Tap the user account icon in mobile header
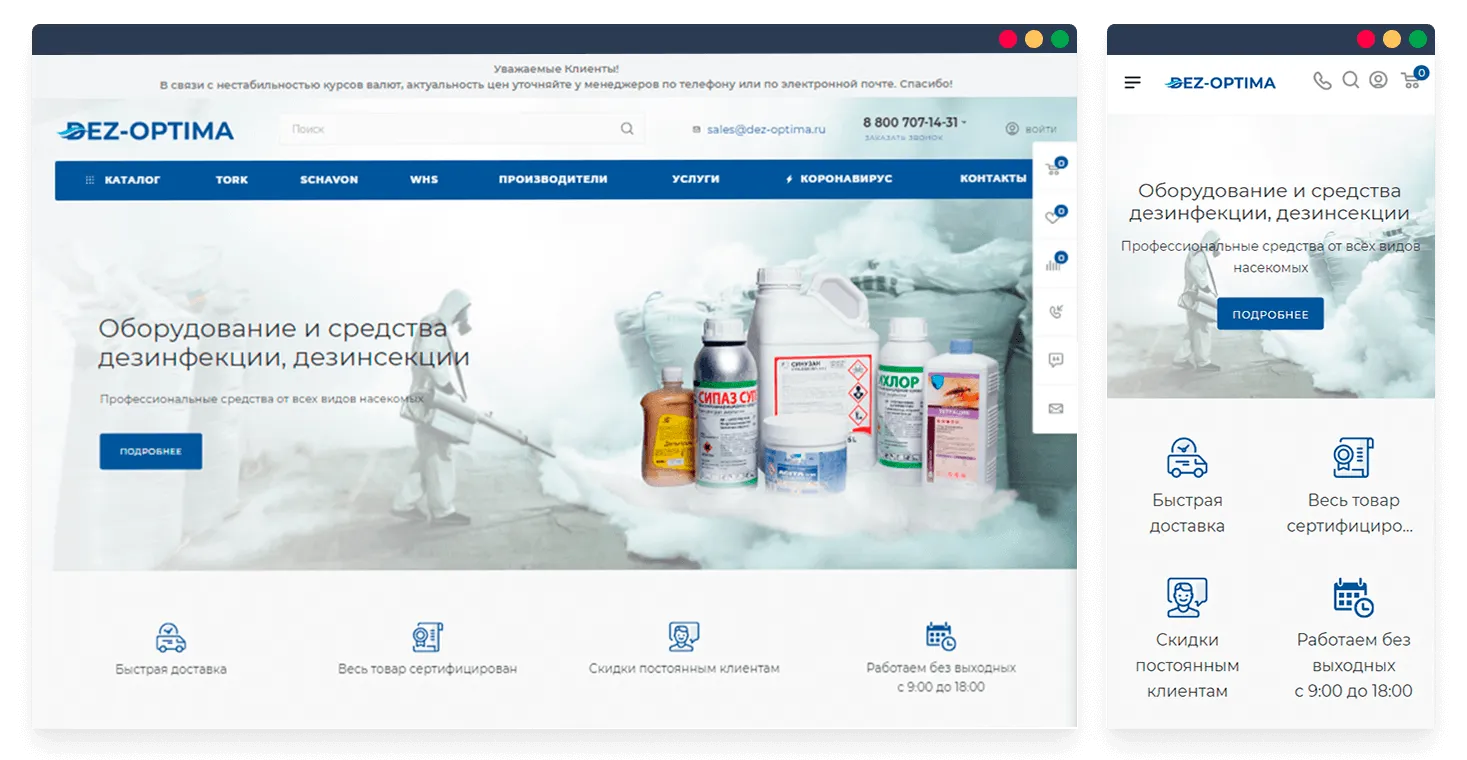Screen dimensions: 1467x760 tap(1378, 81)
